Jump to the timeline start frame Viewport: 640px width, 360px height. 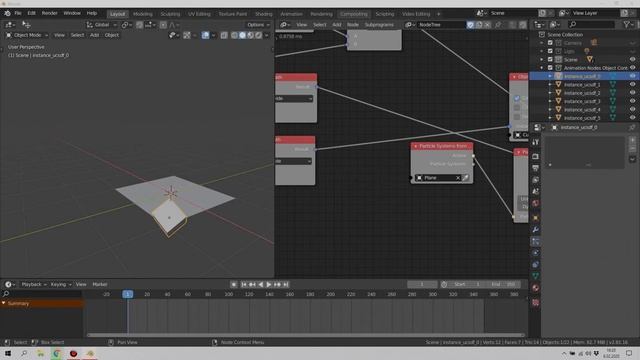pyautogui.click(x=244, y=284)
